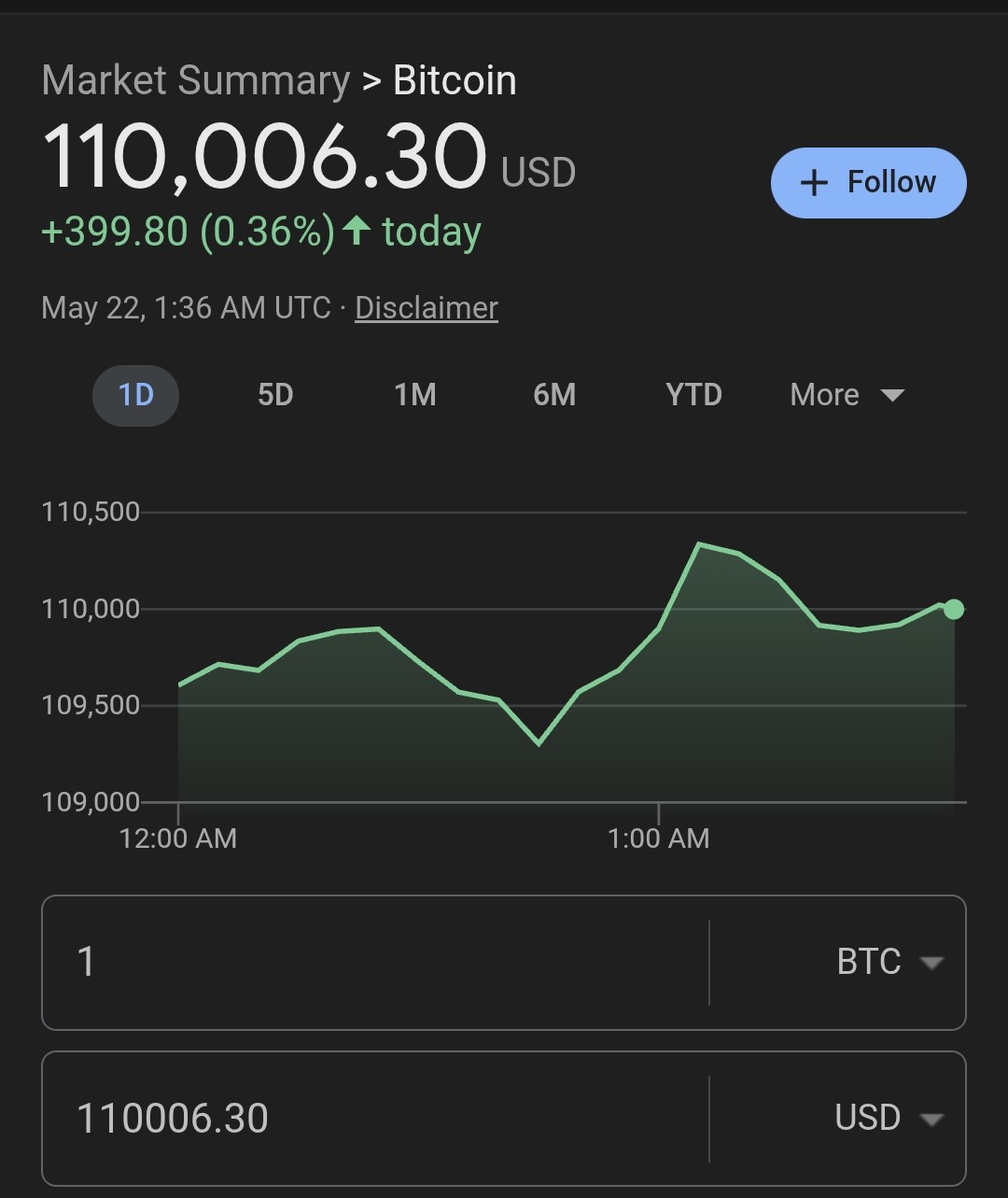1008x1198 pixels.
Task: Click the 12:00 AM time axis label
Action: click(x=178, y=839)
